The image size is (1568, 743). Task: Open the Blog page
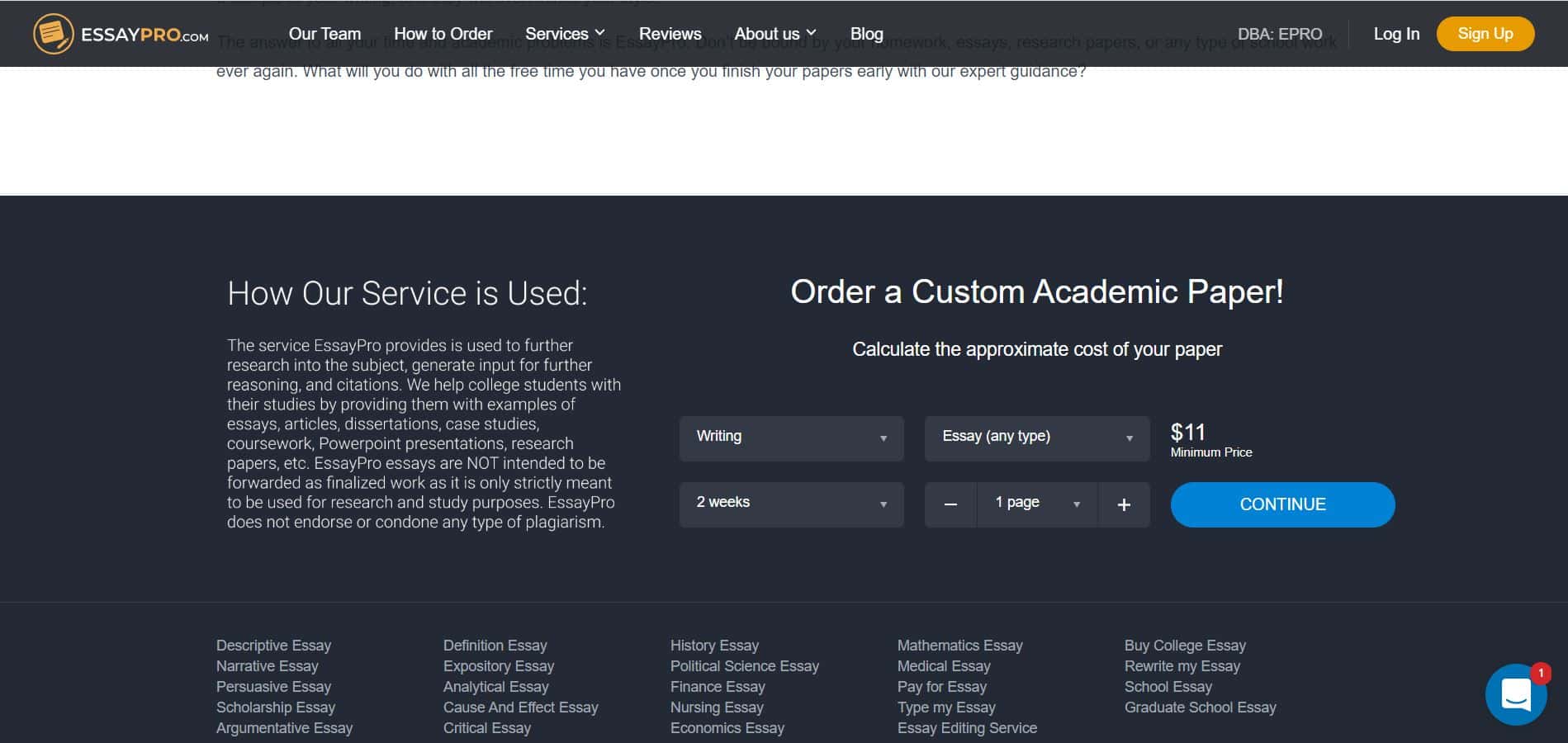867,34
